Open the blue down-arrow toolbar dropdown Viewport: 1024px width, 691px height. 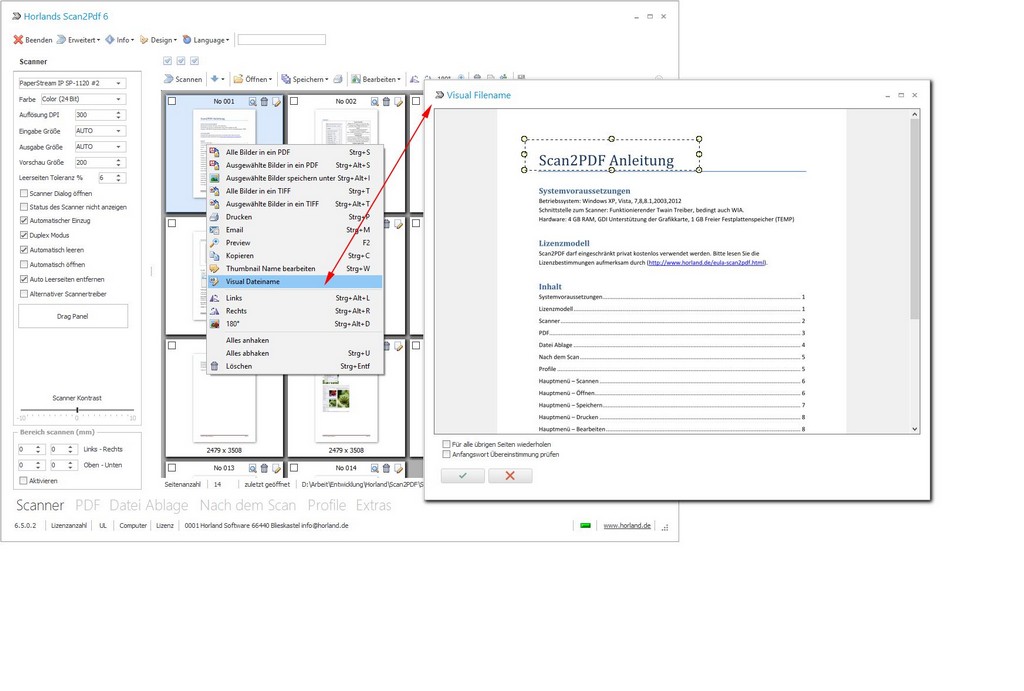coord(217,79)
